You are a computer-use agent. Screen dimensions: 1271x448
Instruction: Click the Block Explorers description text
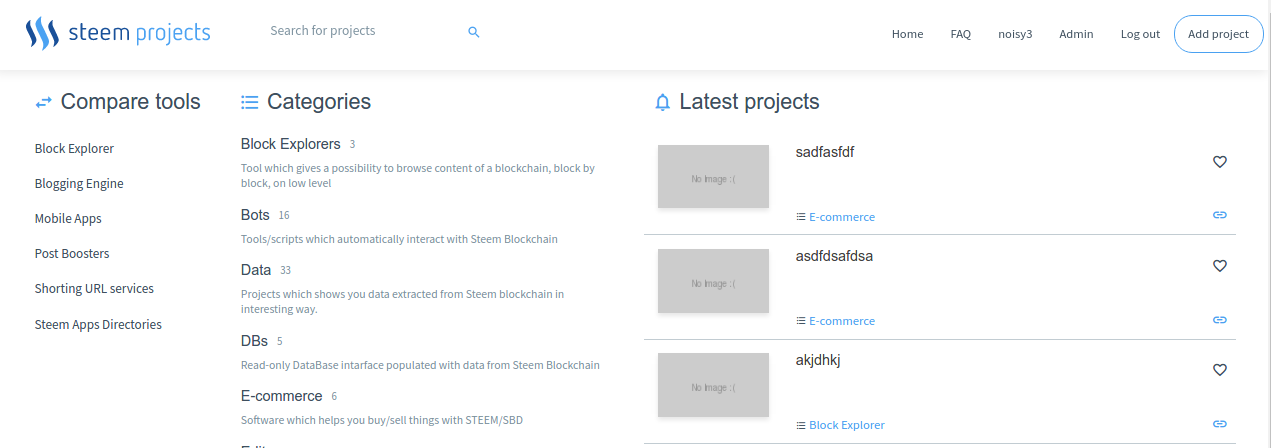[418, 176]
